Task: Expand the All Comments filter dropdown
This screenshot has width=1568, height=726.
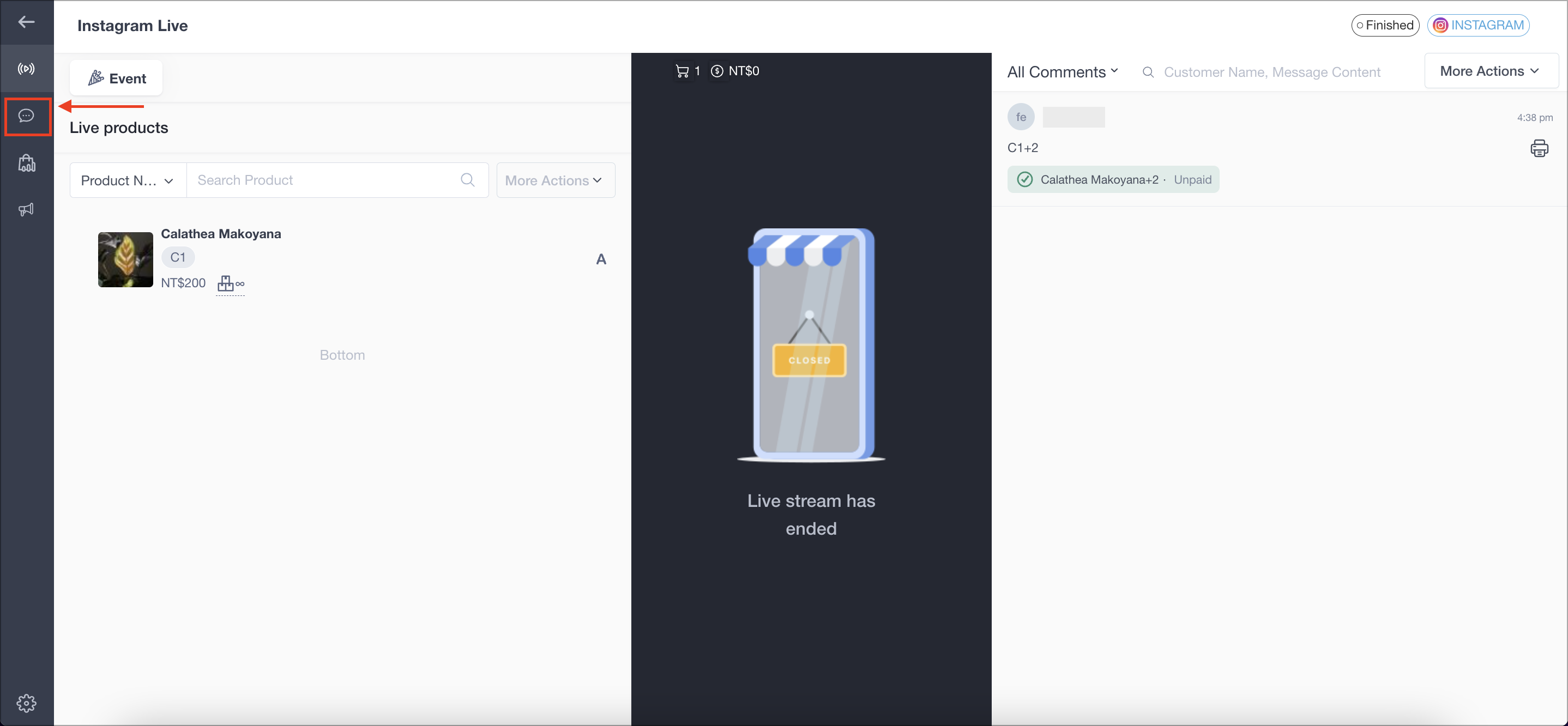Action: point(1062,72)
